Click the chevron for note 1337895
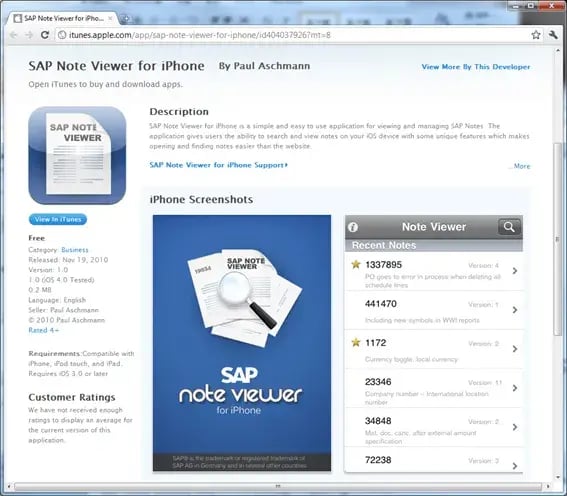Viewport: 567px width, 496px height. click(x=515, y=271)
